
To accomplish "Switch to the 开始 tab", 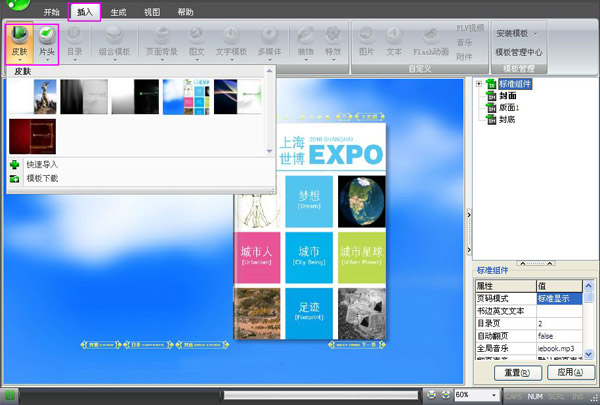I will point(51,12).
